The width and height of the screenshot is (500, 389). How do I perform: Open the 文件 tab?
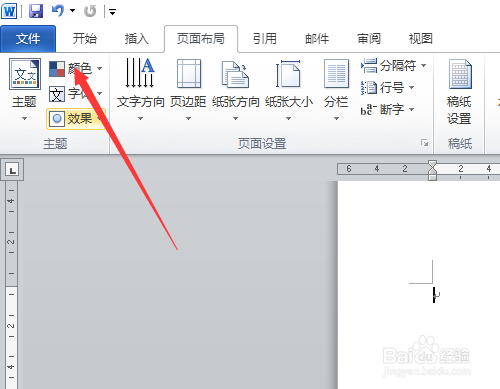[28, 39]
